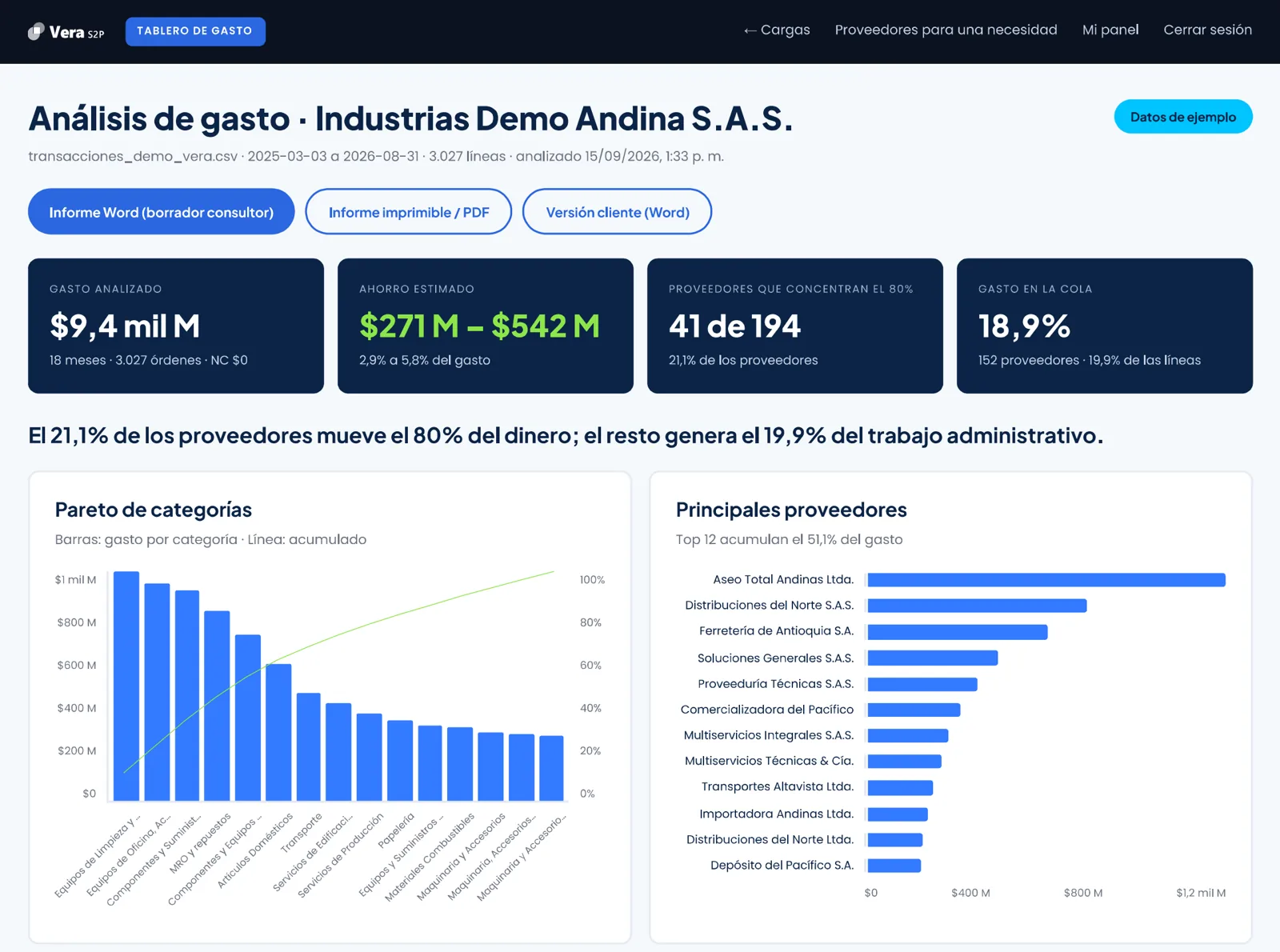1280x952 pixels.
Task: Download Informe Word (borrador consultor)
Action: (162, 212)
